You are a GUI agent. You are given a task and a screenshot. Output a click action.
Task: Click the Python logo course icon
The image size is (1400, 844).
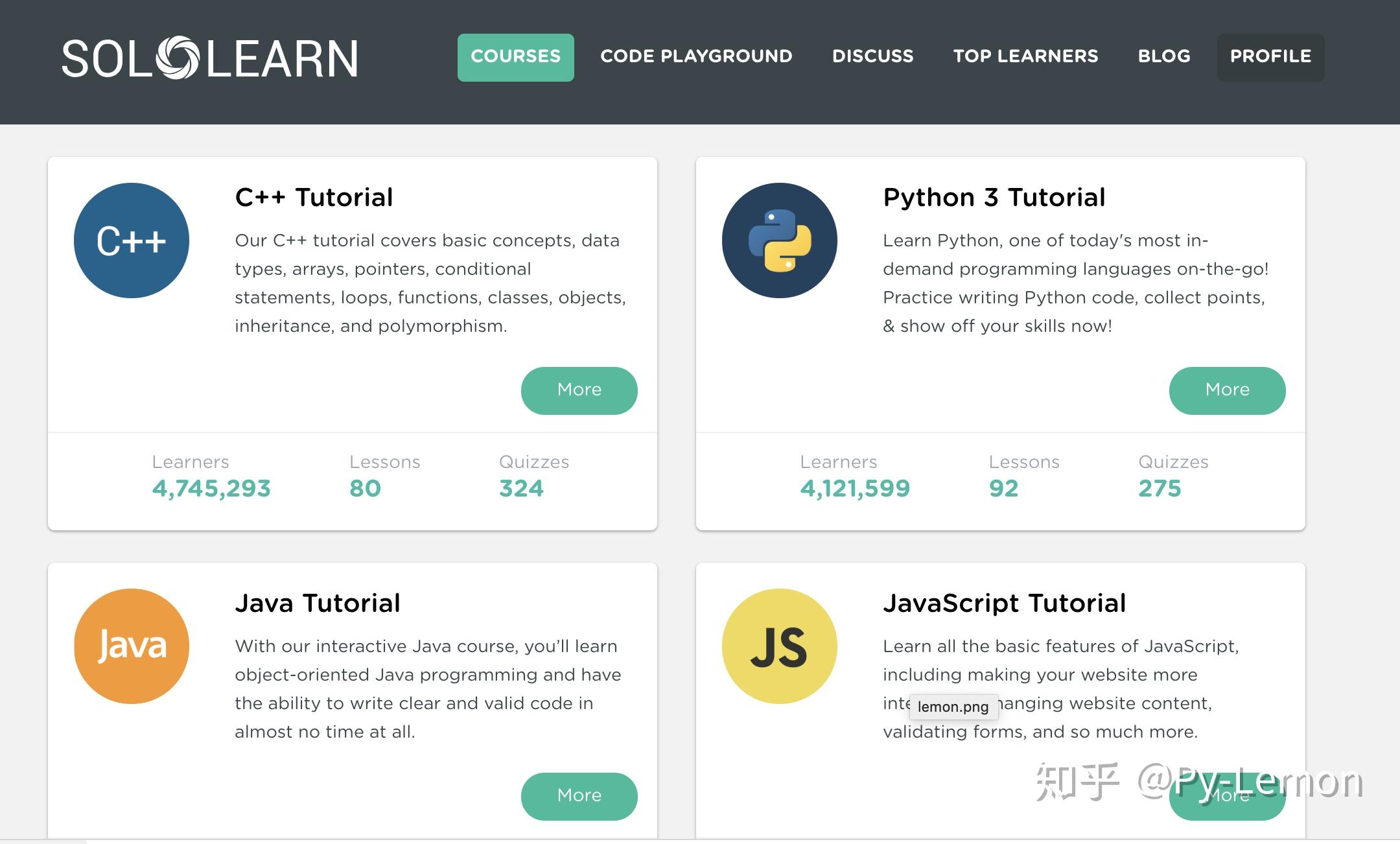(x=780, y=240)
